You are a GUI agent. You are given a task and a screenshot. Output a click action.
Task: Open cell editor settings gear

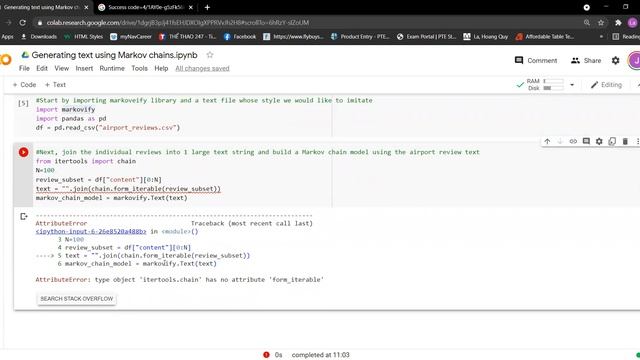click(599, 141)
